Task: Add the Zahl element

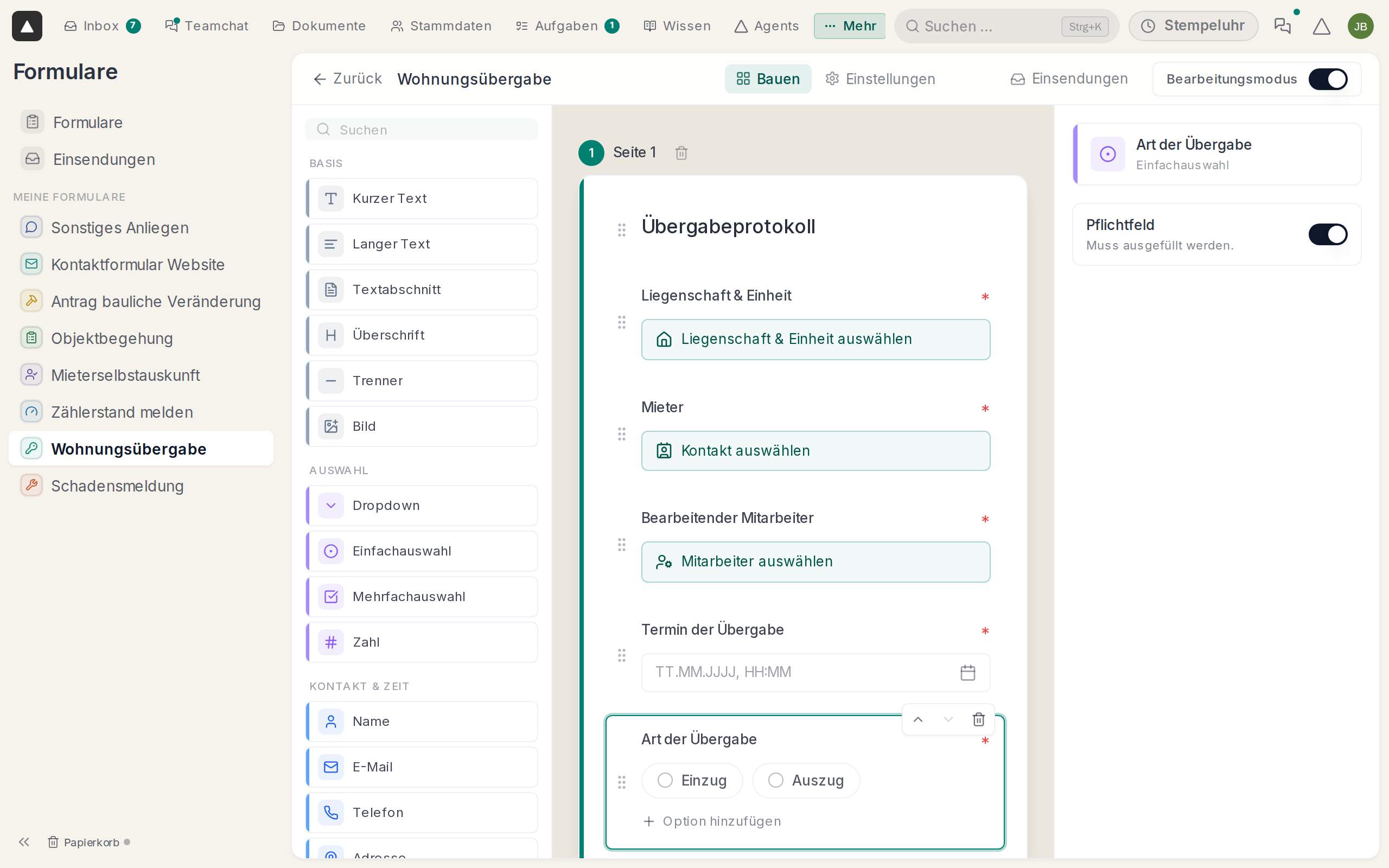Action: click(x=422, y=642)
